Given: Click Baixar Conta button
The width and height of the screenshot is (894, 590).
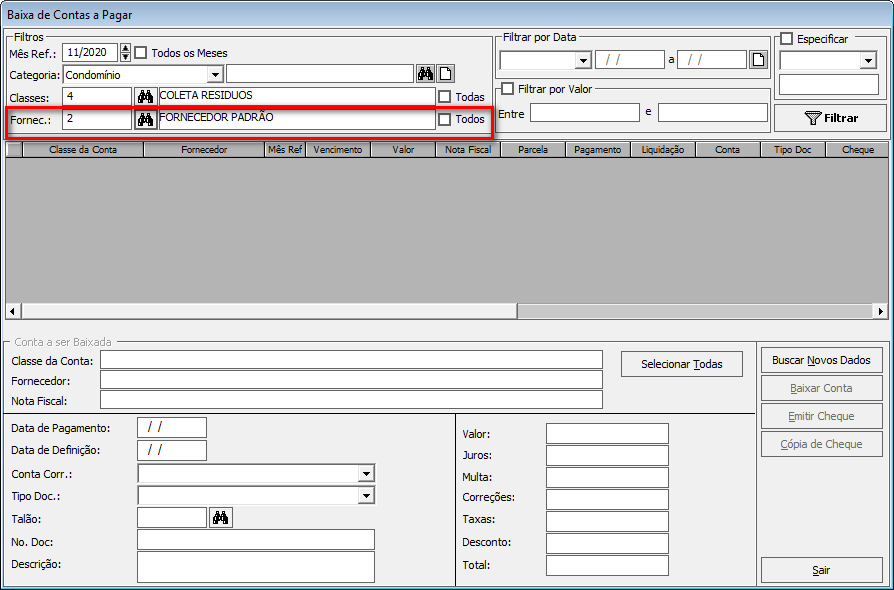Looking at the screenshot, I should tap(822, 388).
